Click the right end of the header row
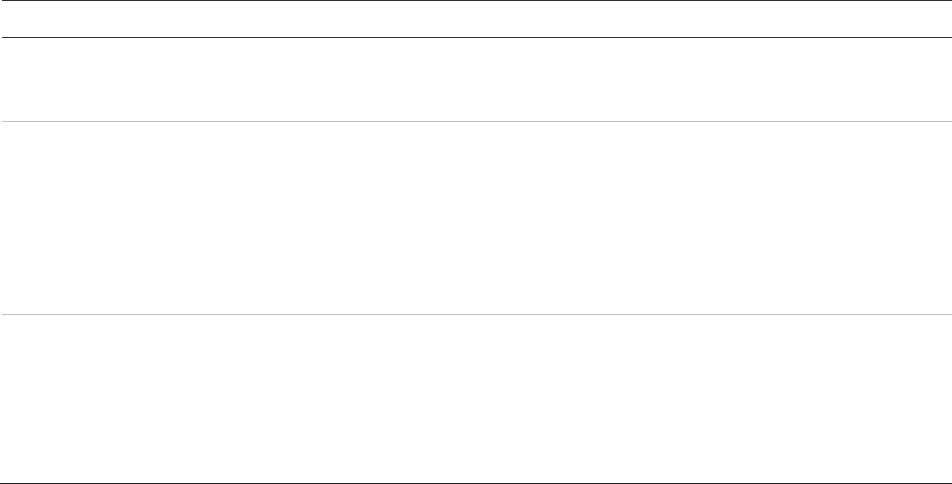 click(x=940, y=19)
